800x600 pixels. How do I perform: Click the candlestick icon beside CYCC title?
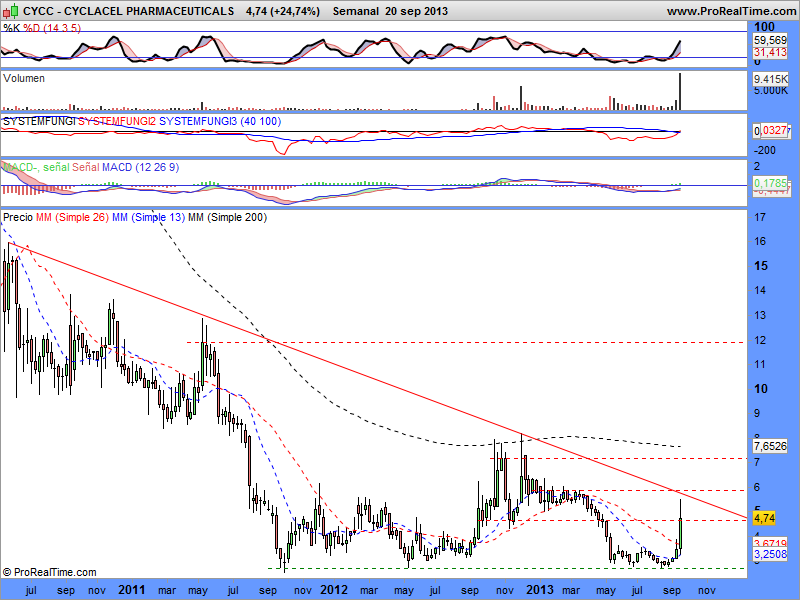12,10
